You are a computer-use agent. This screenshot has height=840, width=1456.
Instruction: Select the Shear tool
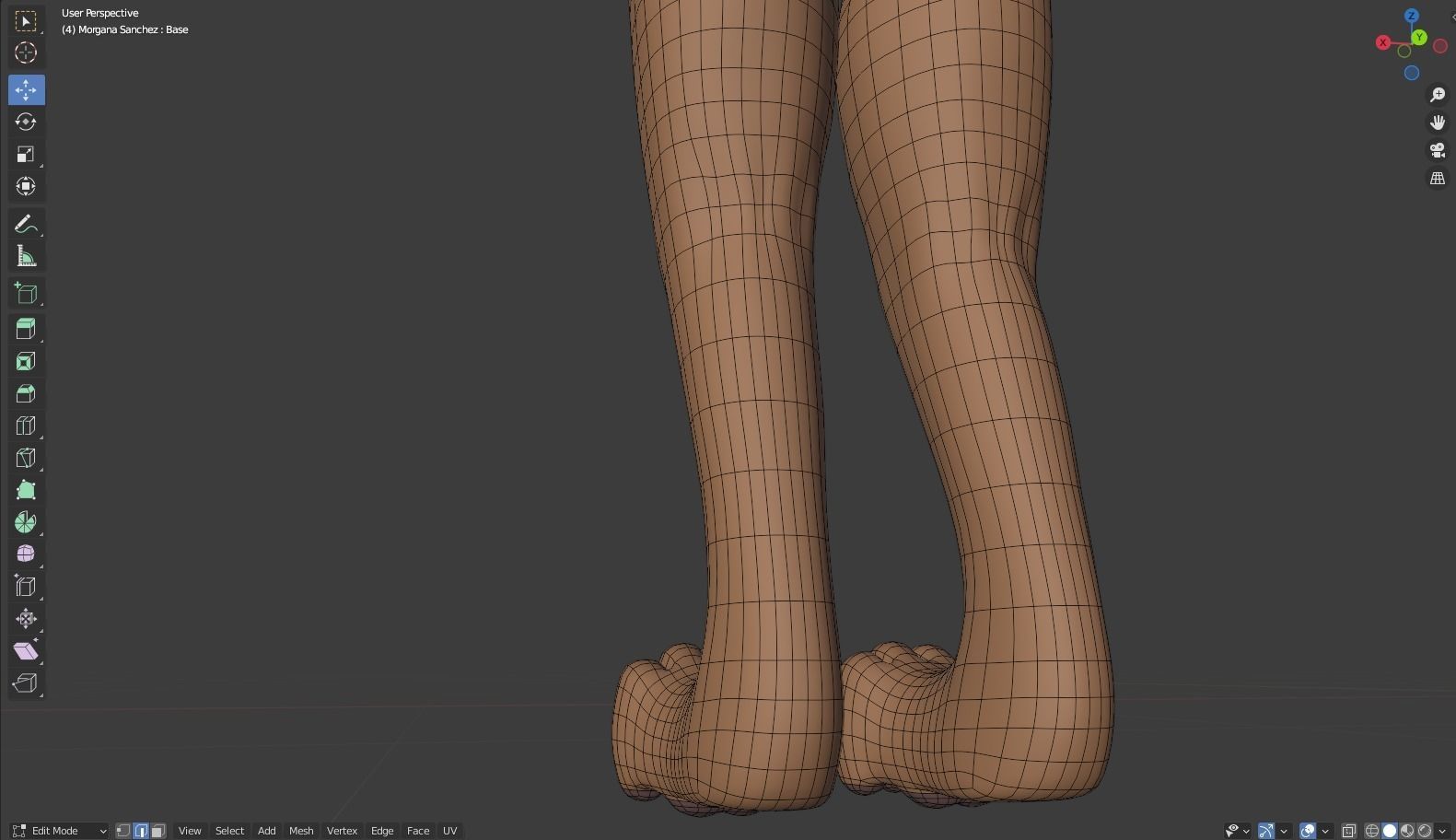coord(26,650)
